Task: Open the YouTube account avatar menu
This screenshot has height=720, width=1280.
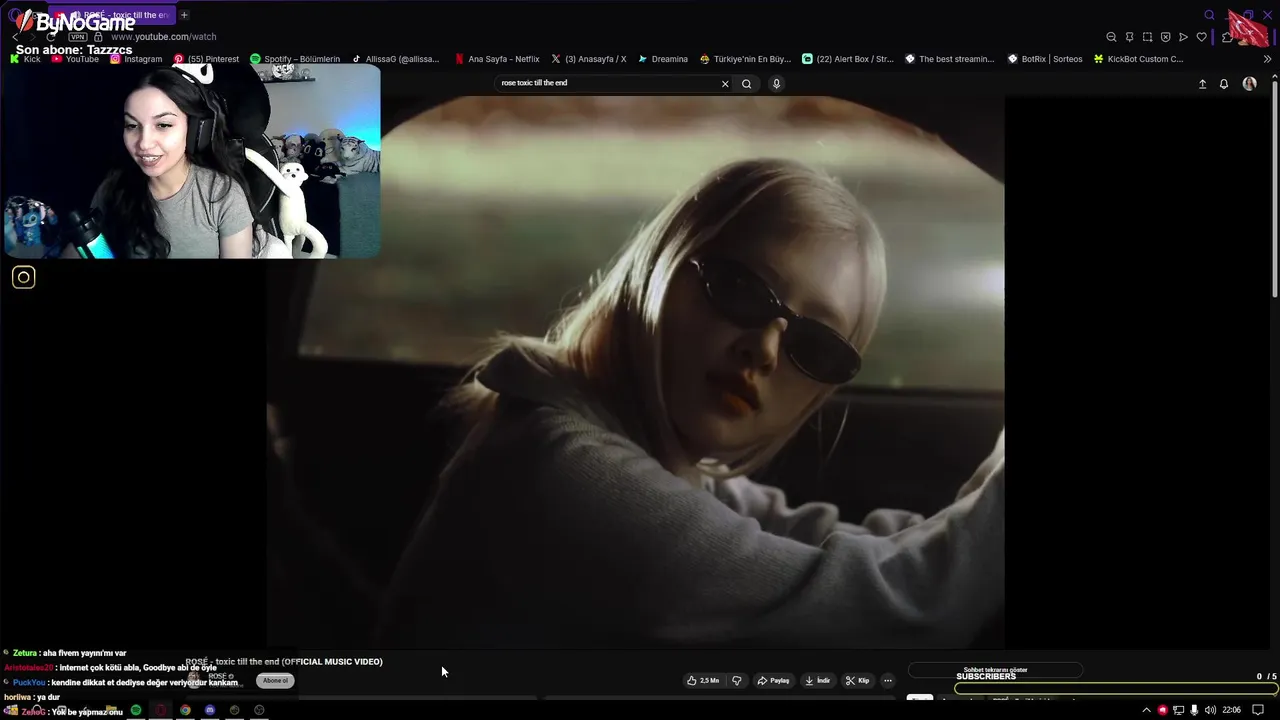Action: pos(1249,84)
